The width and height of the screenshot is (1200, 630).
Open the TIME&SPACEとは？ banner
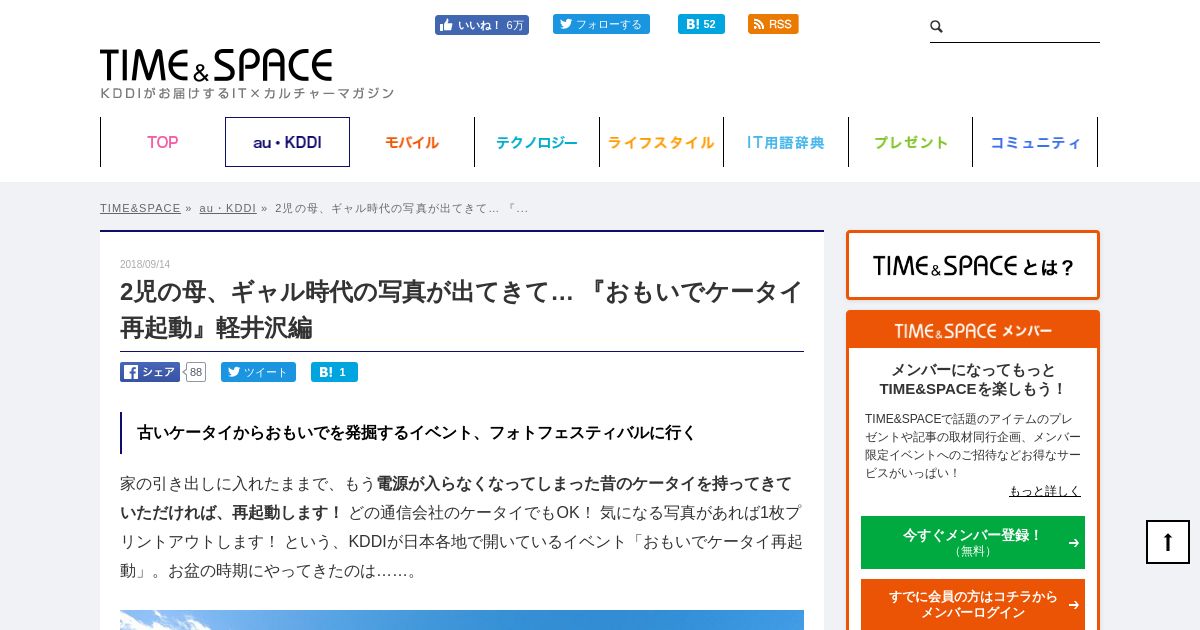coord(973,265)
